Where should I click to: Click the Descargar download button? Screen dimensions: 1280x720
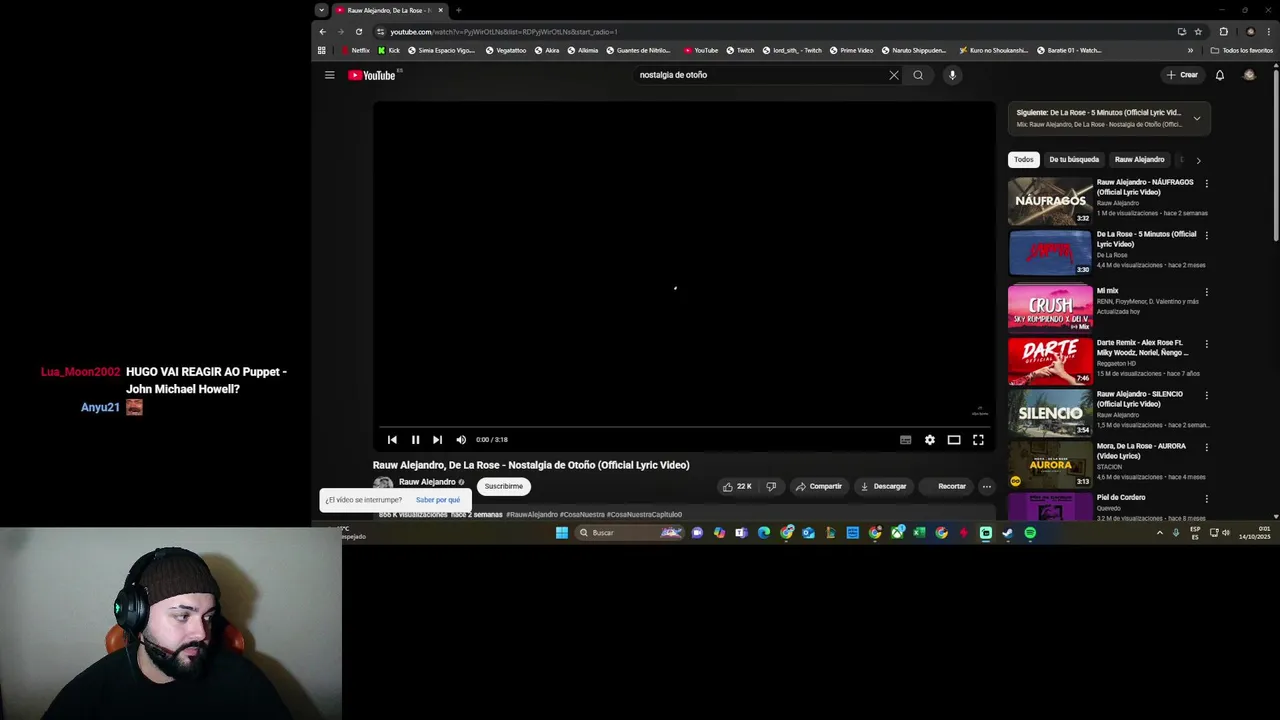pyautogui.click(x=883, y=487)
